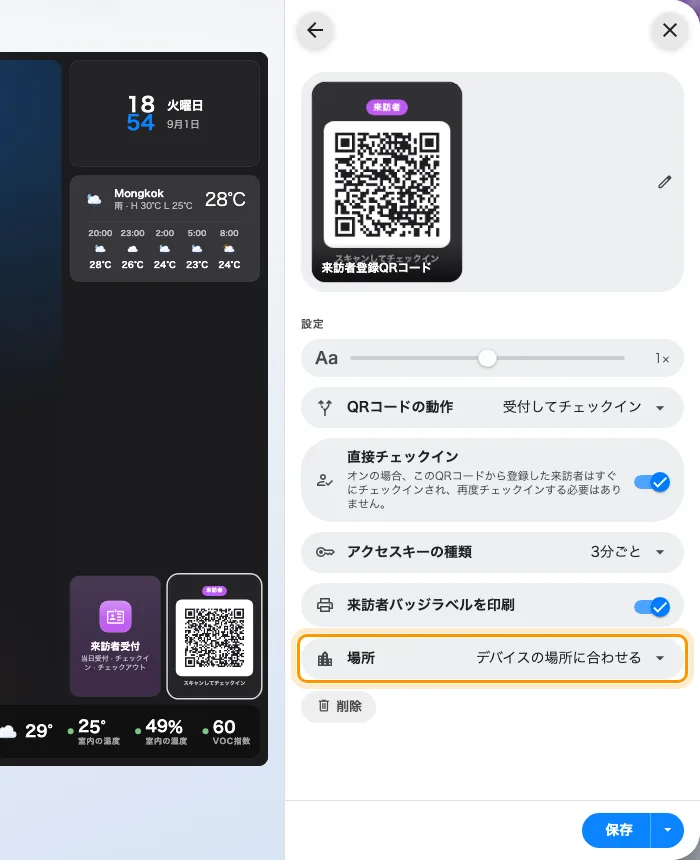This screenshot has height=860, width=700.
Task: Click the 保存 save button
Action: pos(617,830)
